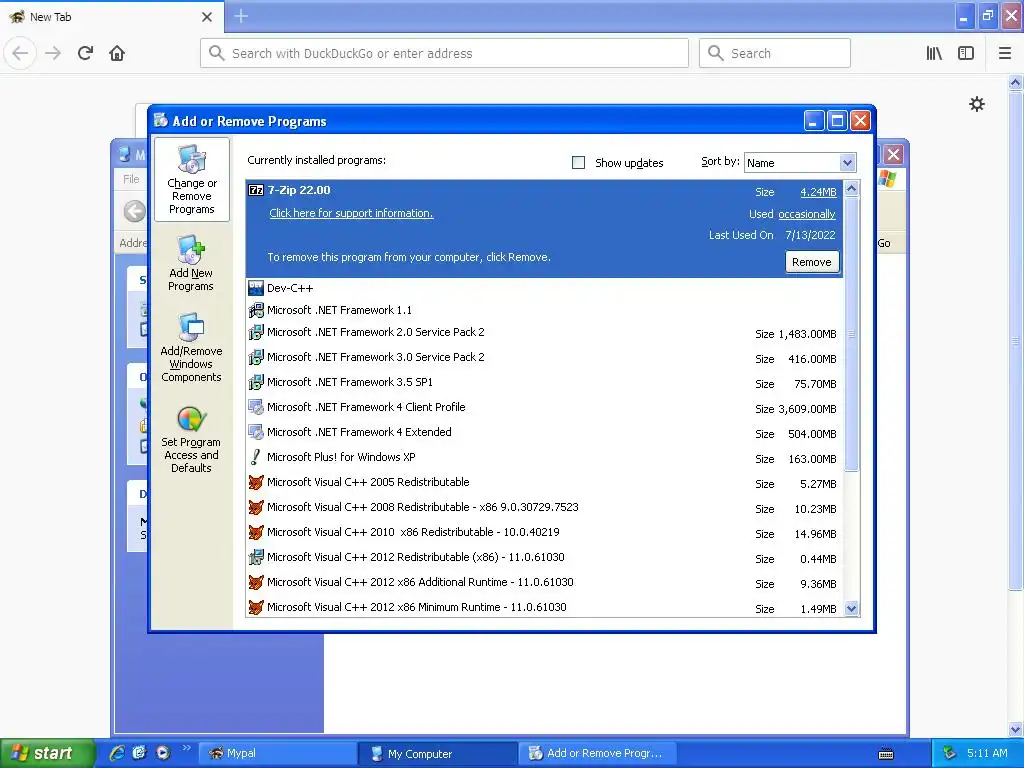Click the Microsoft Plus! for Windows XP icon
The image size is (1024, 768).
coord(256,457)
